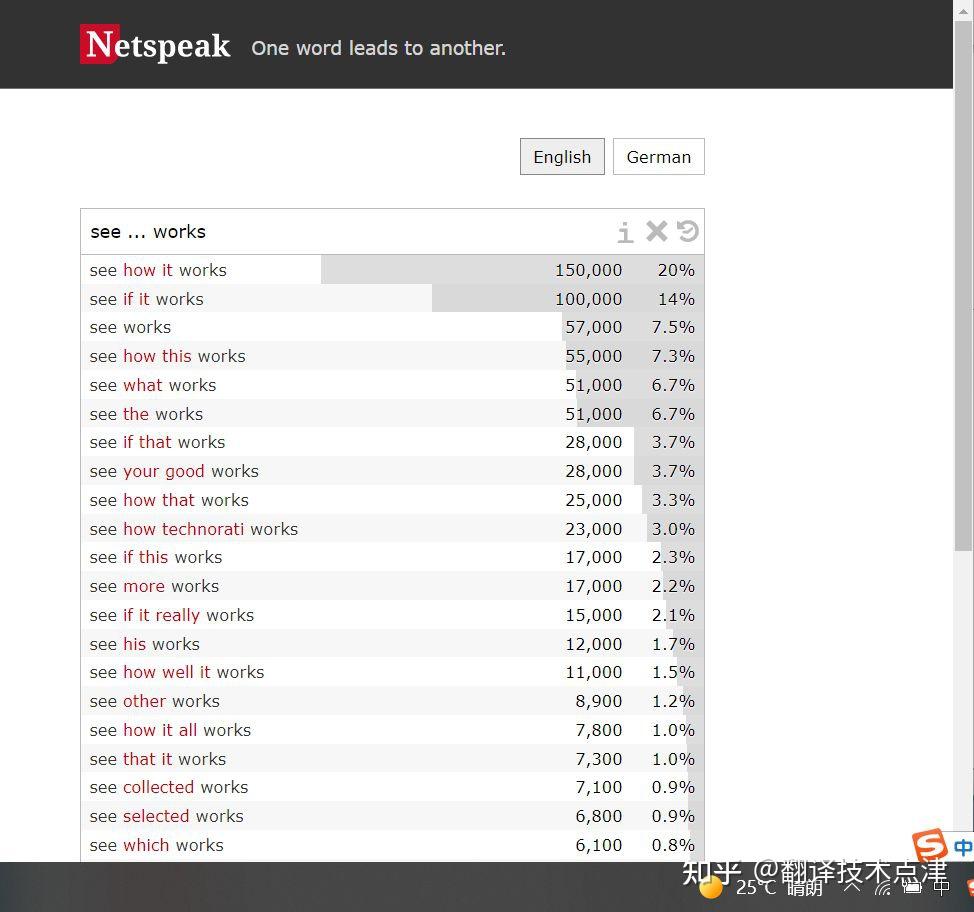974x912 pixels.
Task: Select the English language button
Action: [561, 156]
